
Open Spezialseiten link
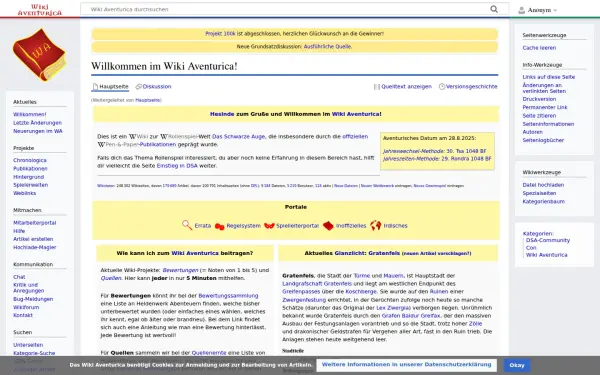[539, 193]
